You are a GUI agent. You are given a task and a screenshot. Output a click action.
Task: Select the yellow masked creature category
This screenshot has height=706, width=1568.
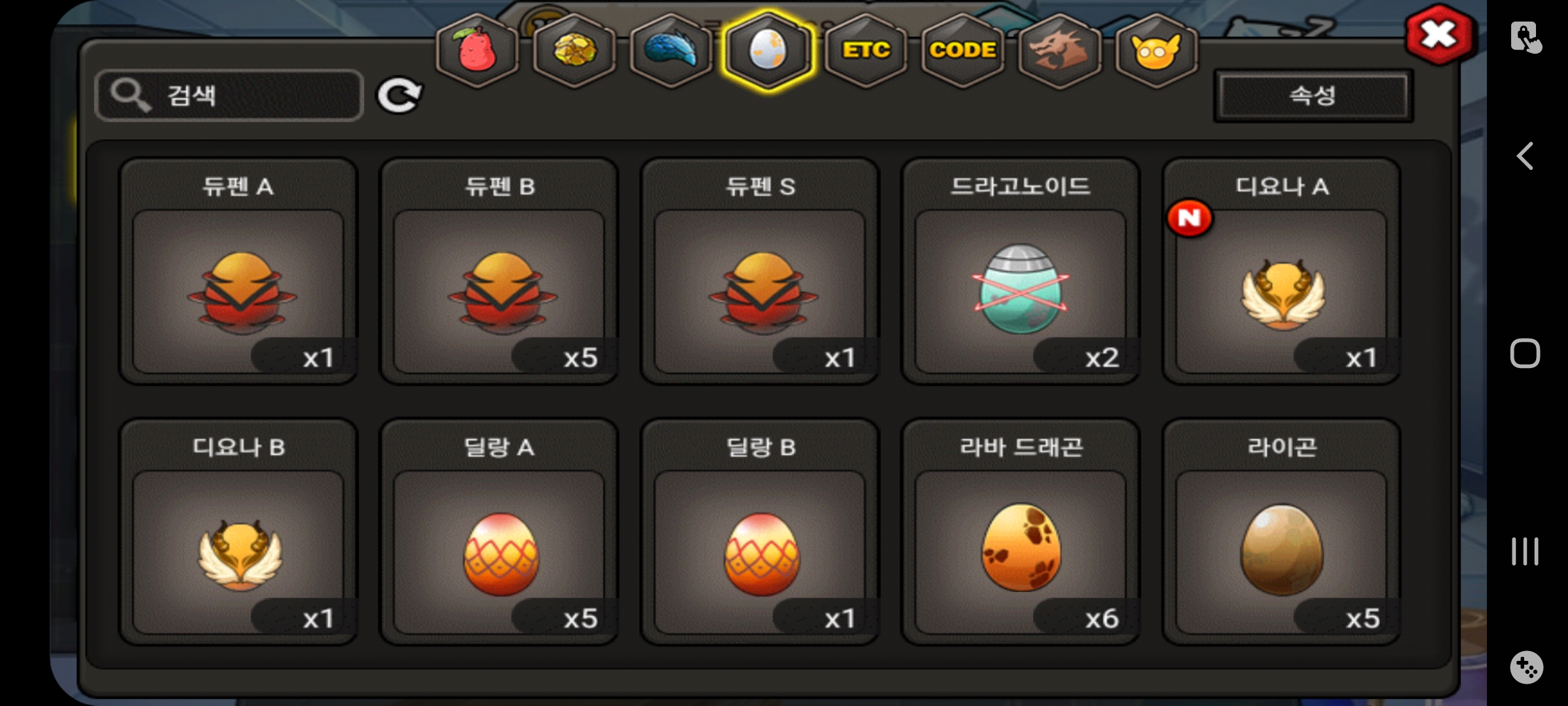coord(1156,50)
